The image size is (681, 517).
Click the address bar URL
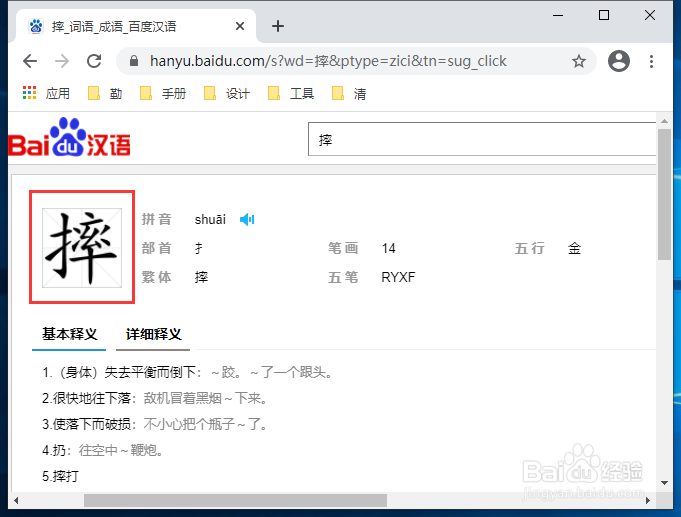328,61
